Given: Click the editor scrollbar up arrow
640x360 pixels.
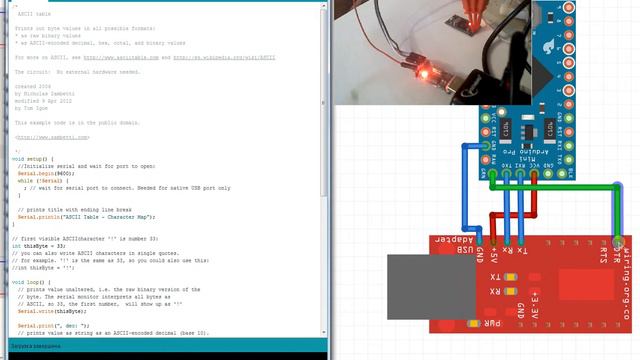Looking at the screenshot, I should (324, 7).
